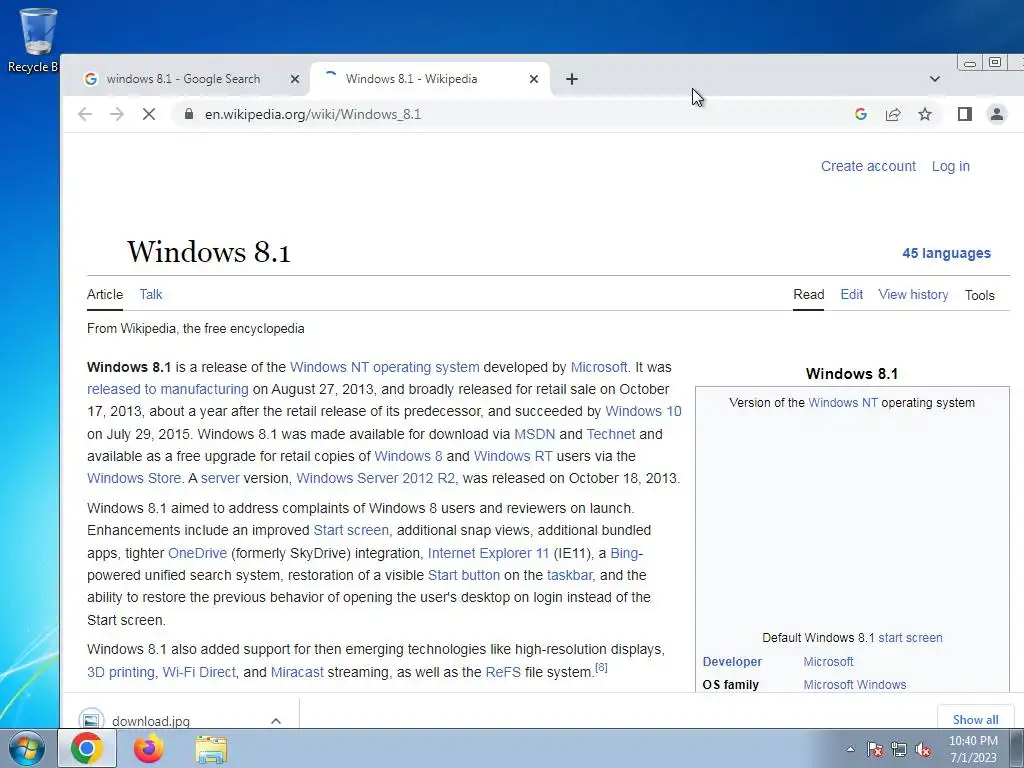The width and height of the screenshot is (1024, 768).
Task: Open the Start button article link
Action: tap(464, 575)
